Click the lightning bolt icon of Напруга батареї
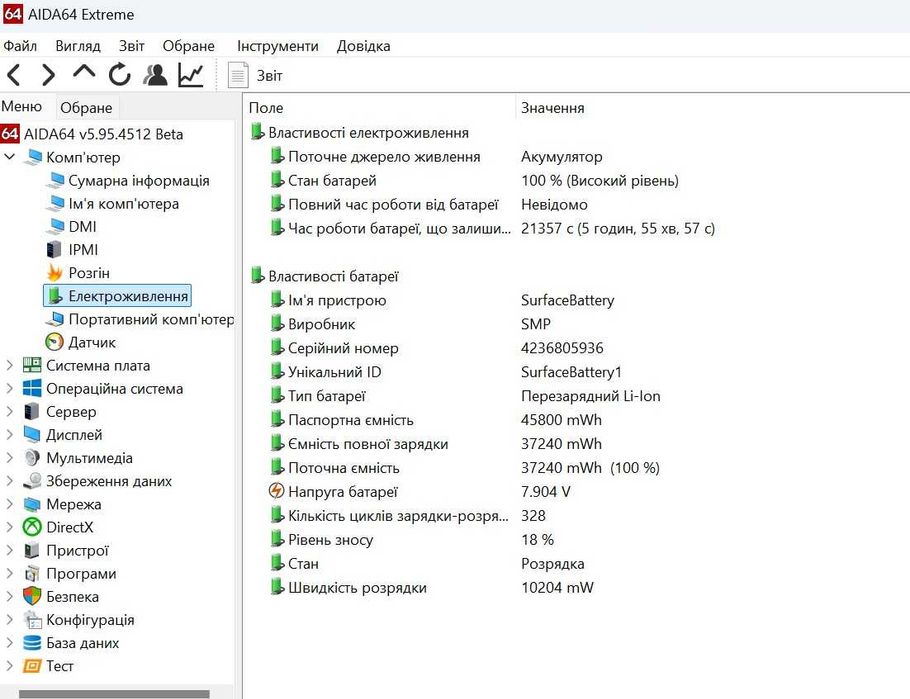This screenshot has height=699, width=910. [x=277, y=491]
